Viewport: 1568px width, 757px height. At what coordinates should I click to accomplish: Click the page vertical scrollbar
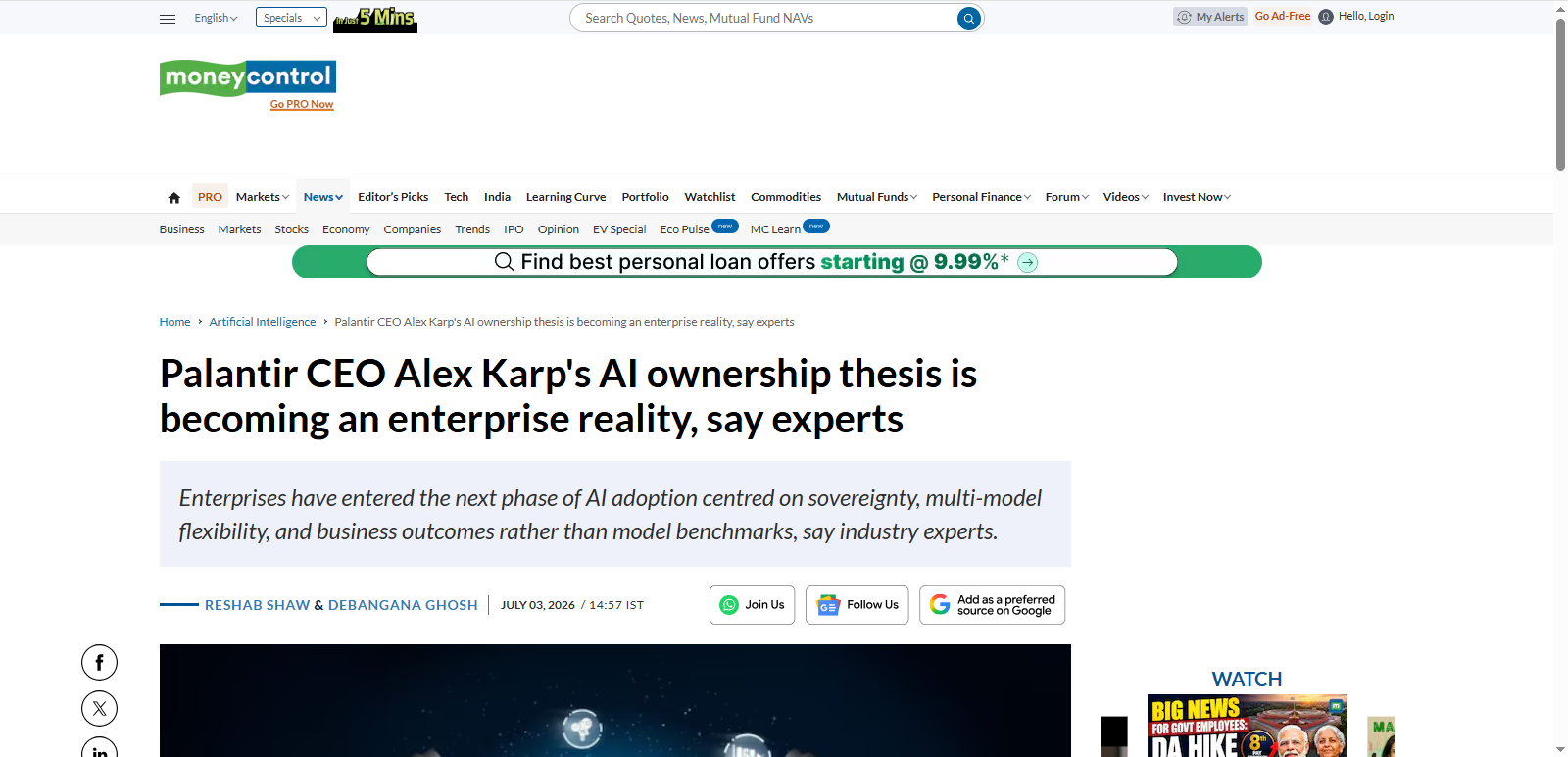(1560, 378)
